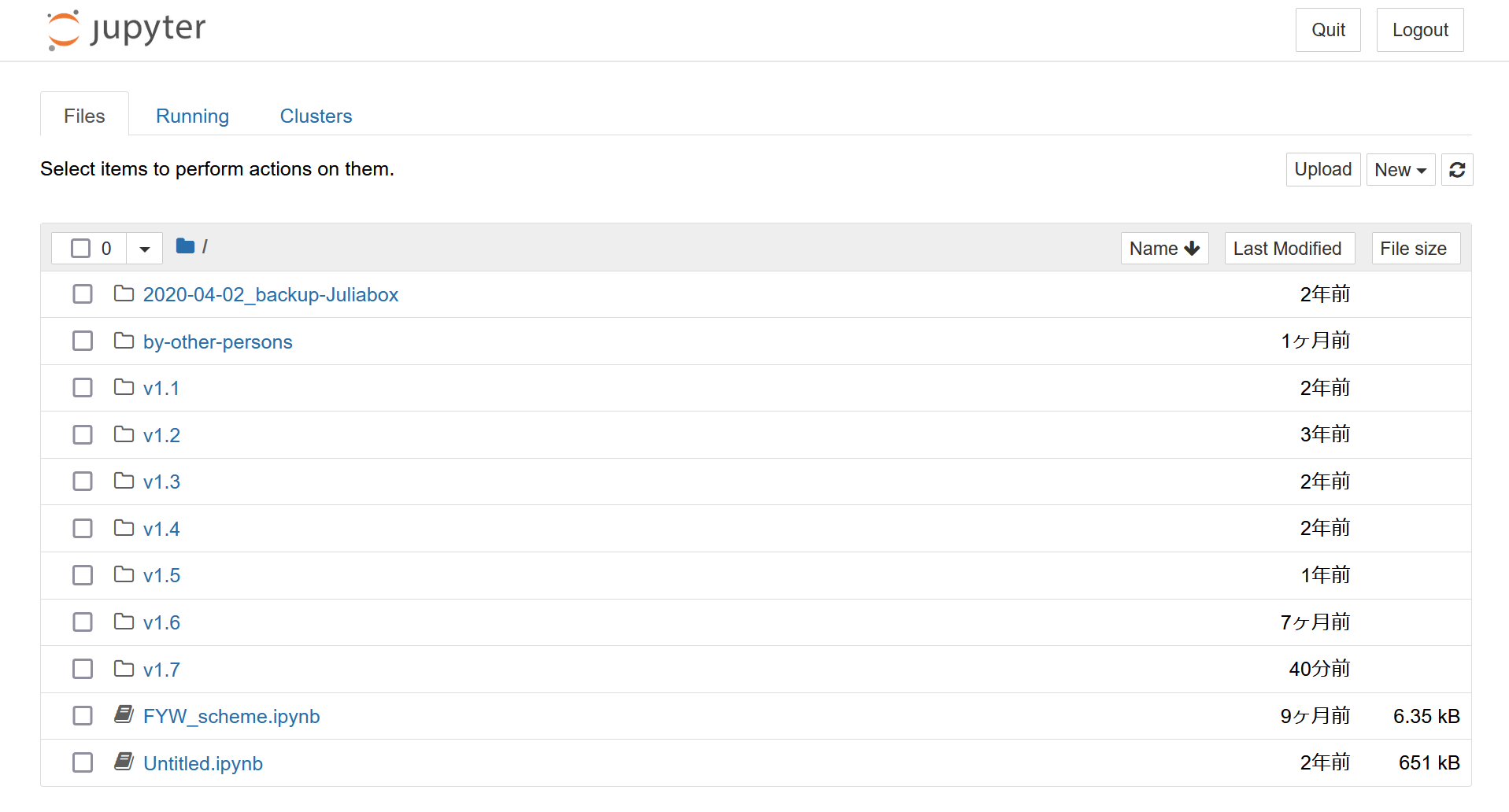Click the folder icon beside 2020-04-02_backup-Juliabox

(x=124, y=293)
